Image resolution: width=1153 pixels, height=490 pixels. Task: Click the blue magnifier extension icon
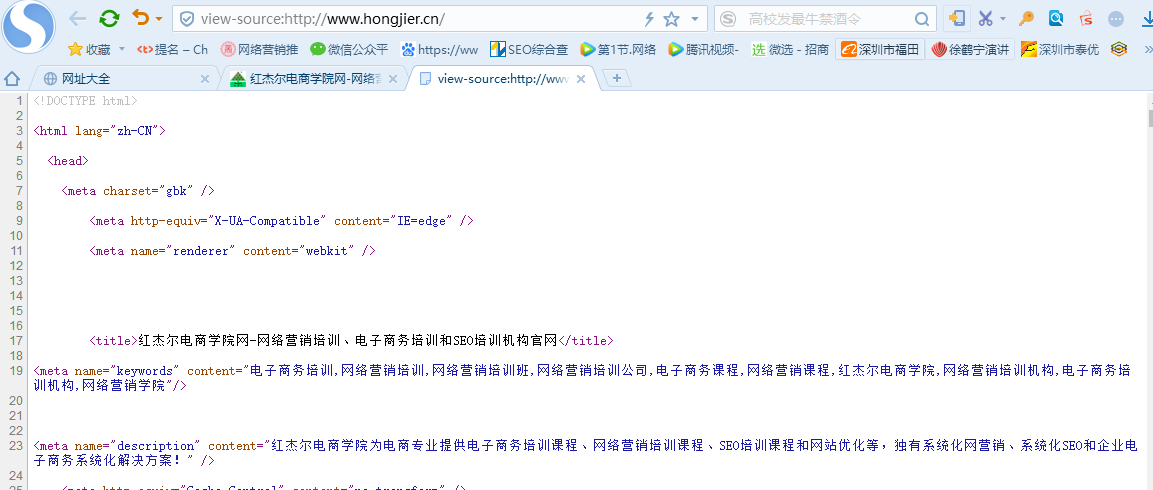click(1056, 18)
